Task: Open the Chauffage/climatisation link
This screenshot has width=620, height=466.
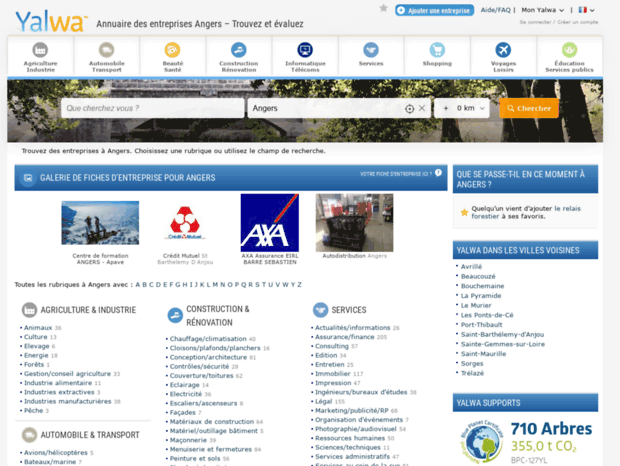Action: [208, 339]
